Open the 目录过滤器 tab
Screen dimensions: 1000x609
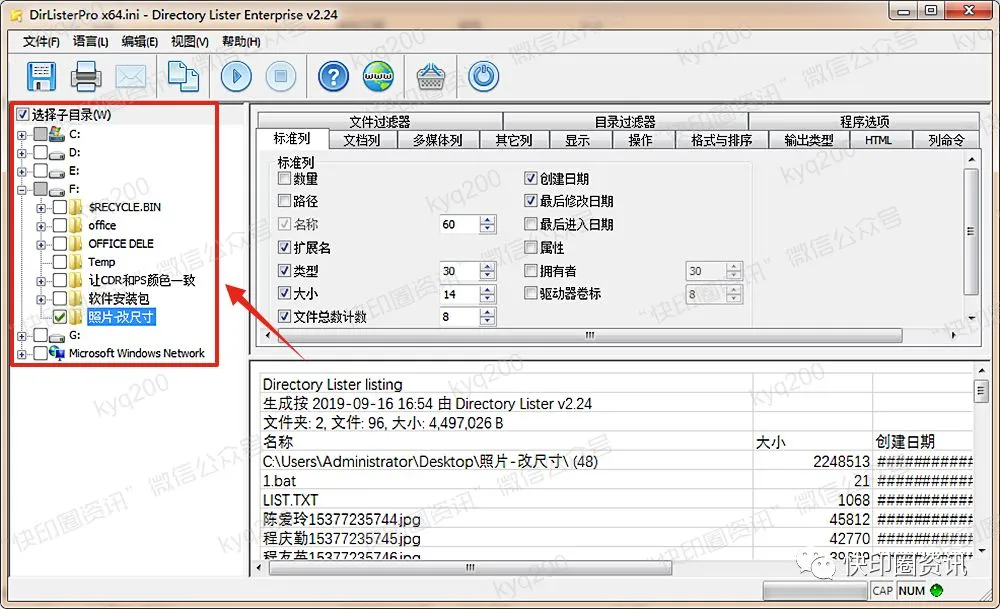coord(625,121)
